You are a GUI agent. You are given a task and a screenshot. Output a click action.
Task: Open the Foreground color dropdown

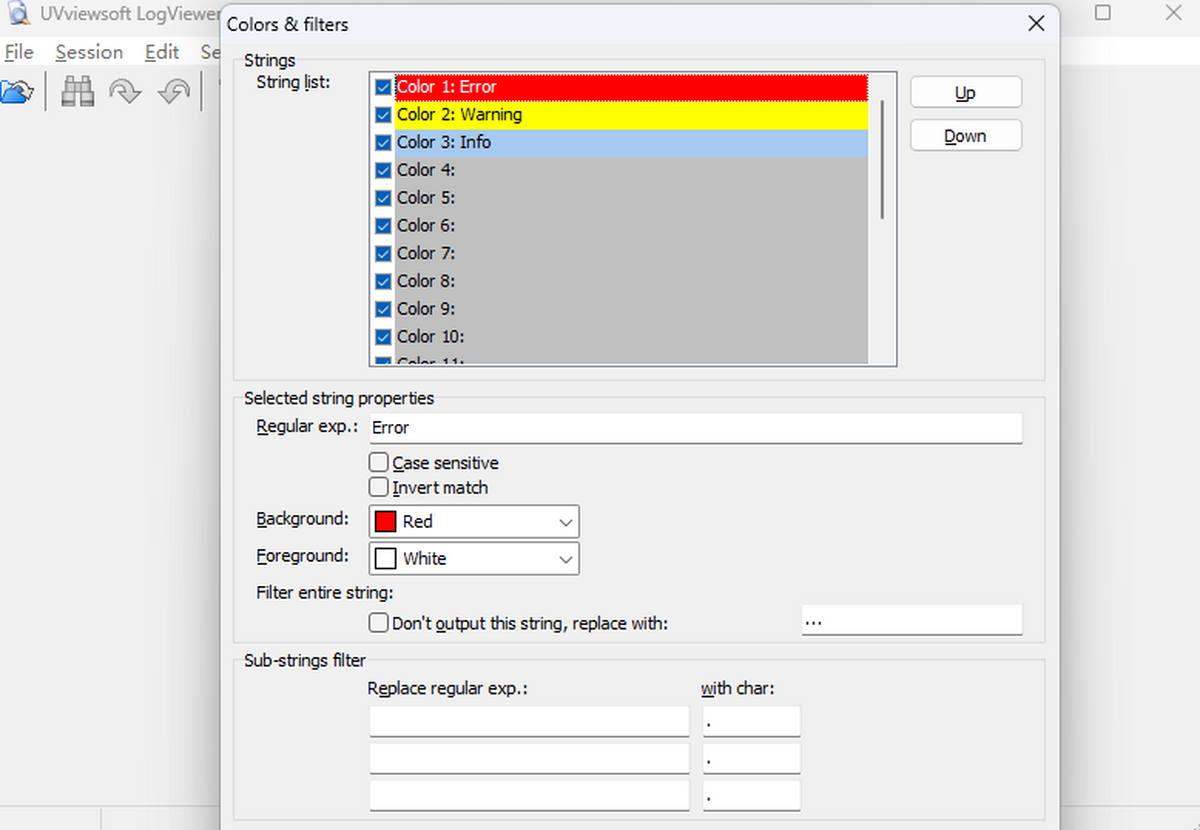(x=474, y=558)
